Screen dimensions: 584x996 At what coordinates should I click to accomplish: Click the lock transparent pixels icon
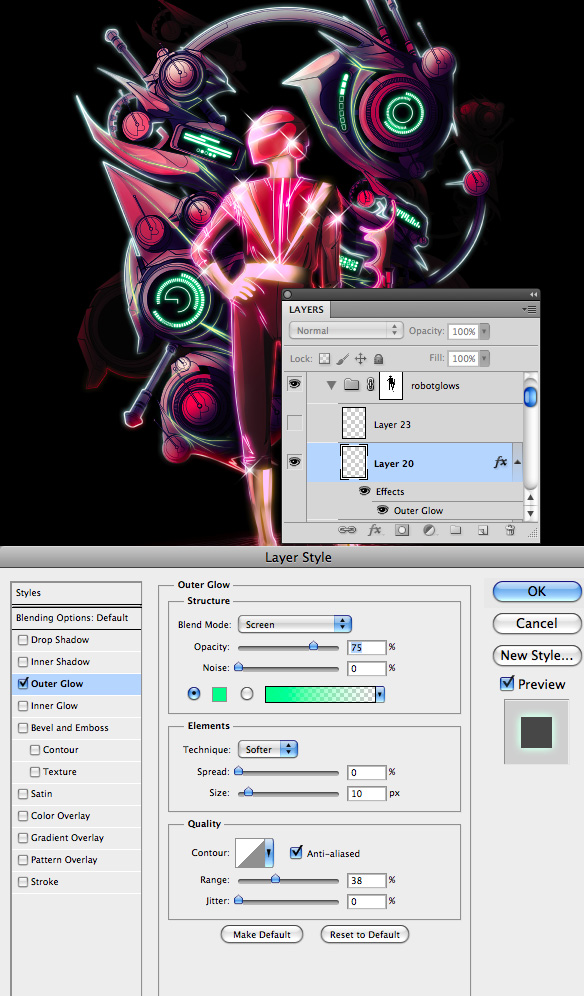(x=324, y=359)
